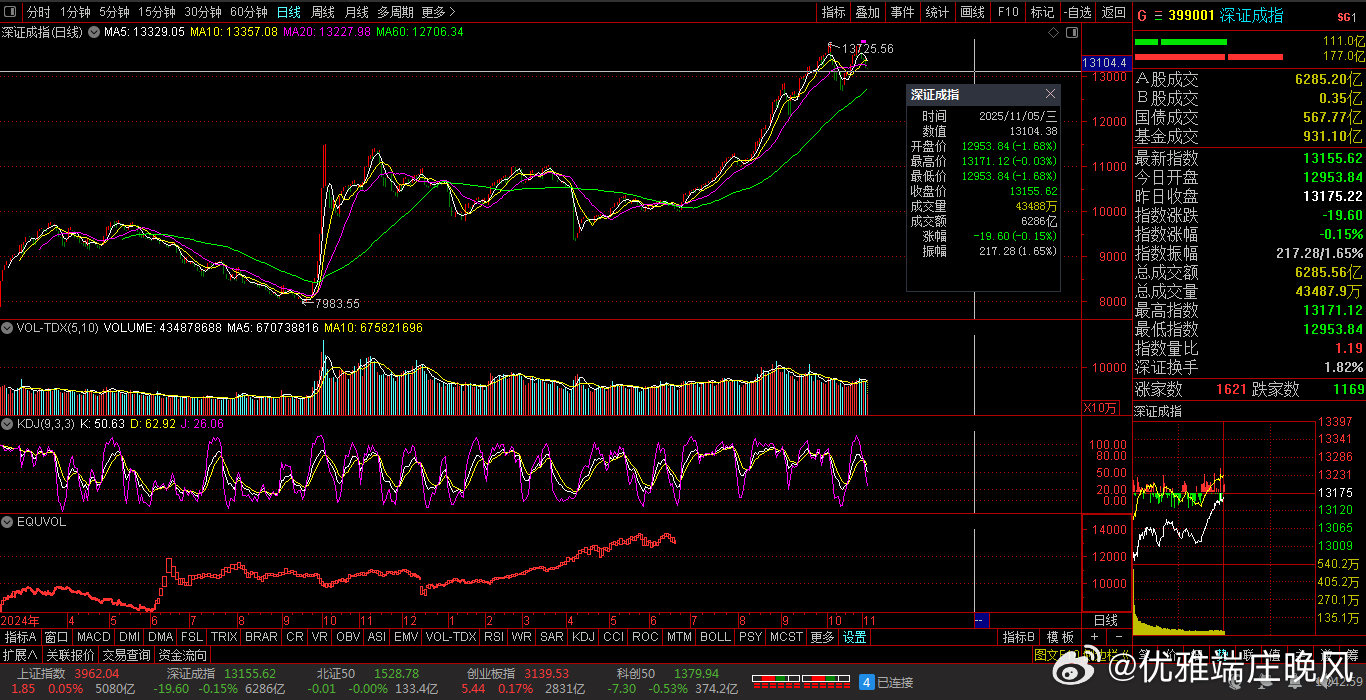Select the DMI indicator
The width and height of the screenshot is (1366, 700).
pyautogui.click(x=130, y=637)
